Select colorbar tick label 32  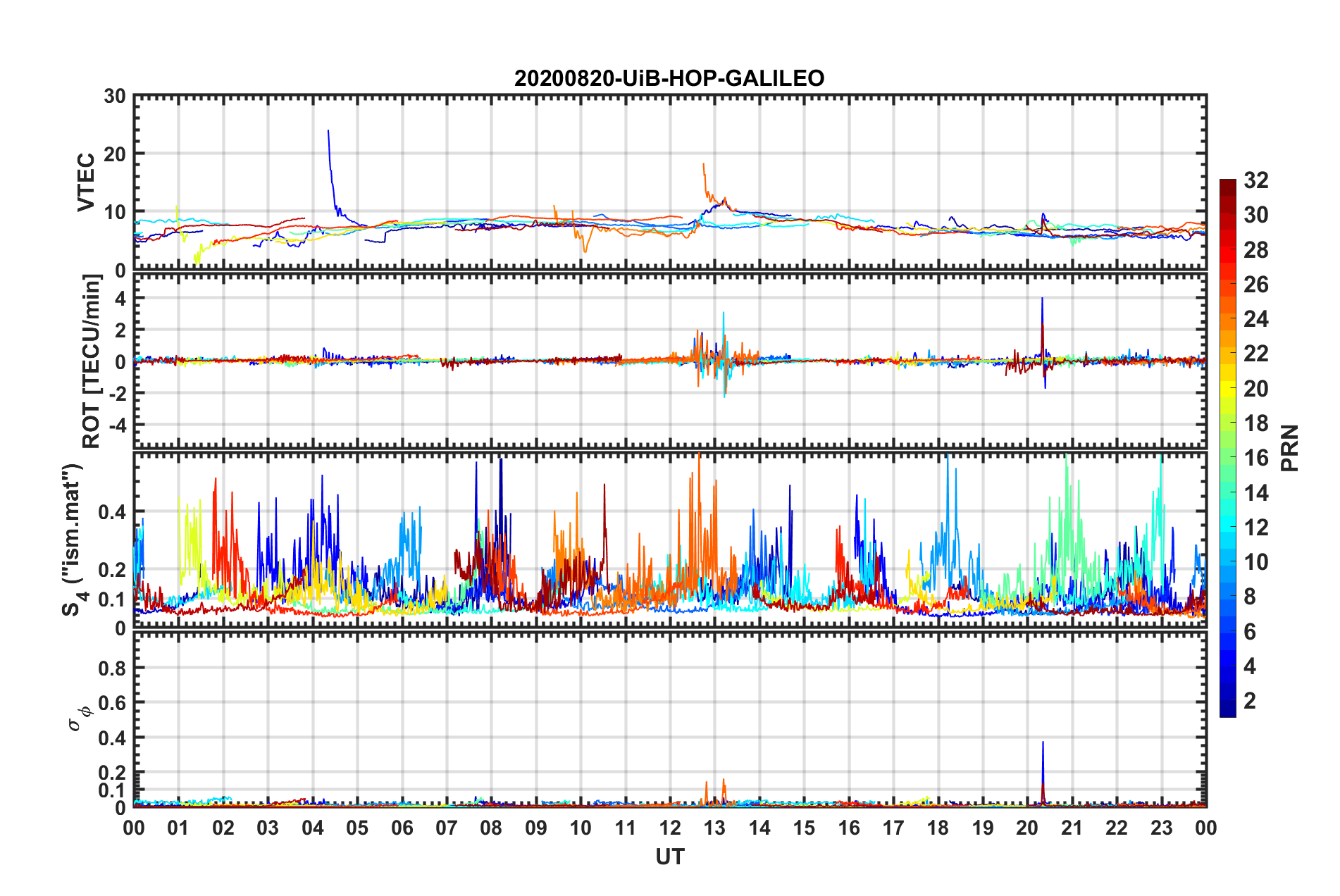(x=1255, y=180)
